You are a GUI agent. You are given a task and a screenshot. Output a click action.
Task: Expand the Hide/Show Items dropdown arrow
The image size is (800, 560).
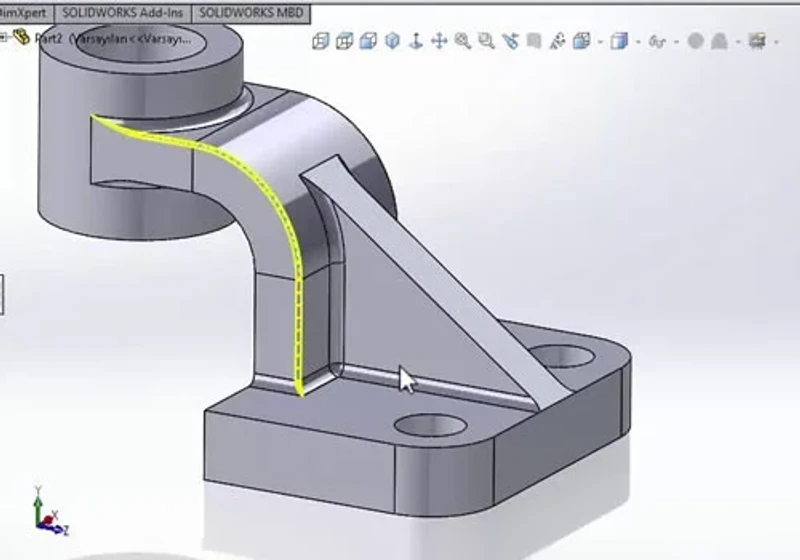[x=677, y=41]
